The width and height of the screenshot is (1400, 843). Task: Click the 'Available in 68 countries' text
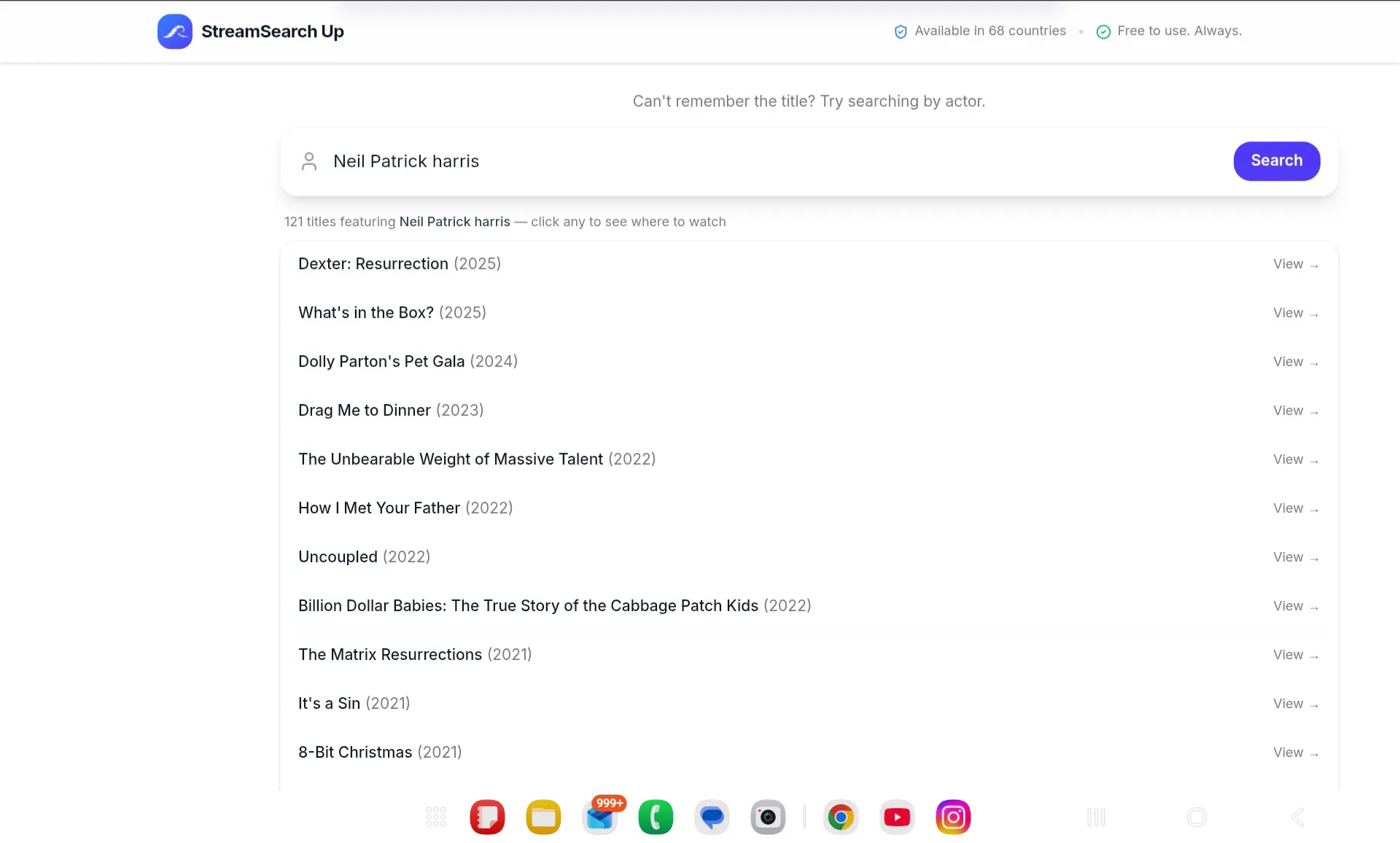[990, 31]
